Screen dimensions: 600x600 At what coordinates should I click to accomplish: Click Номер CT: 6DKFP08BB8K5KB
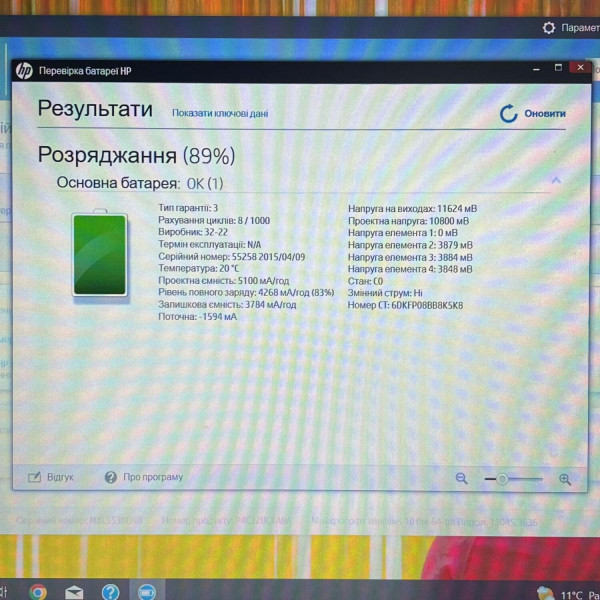point(405,305)
